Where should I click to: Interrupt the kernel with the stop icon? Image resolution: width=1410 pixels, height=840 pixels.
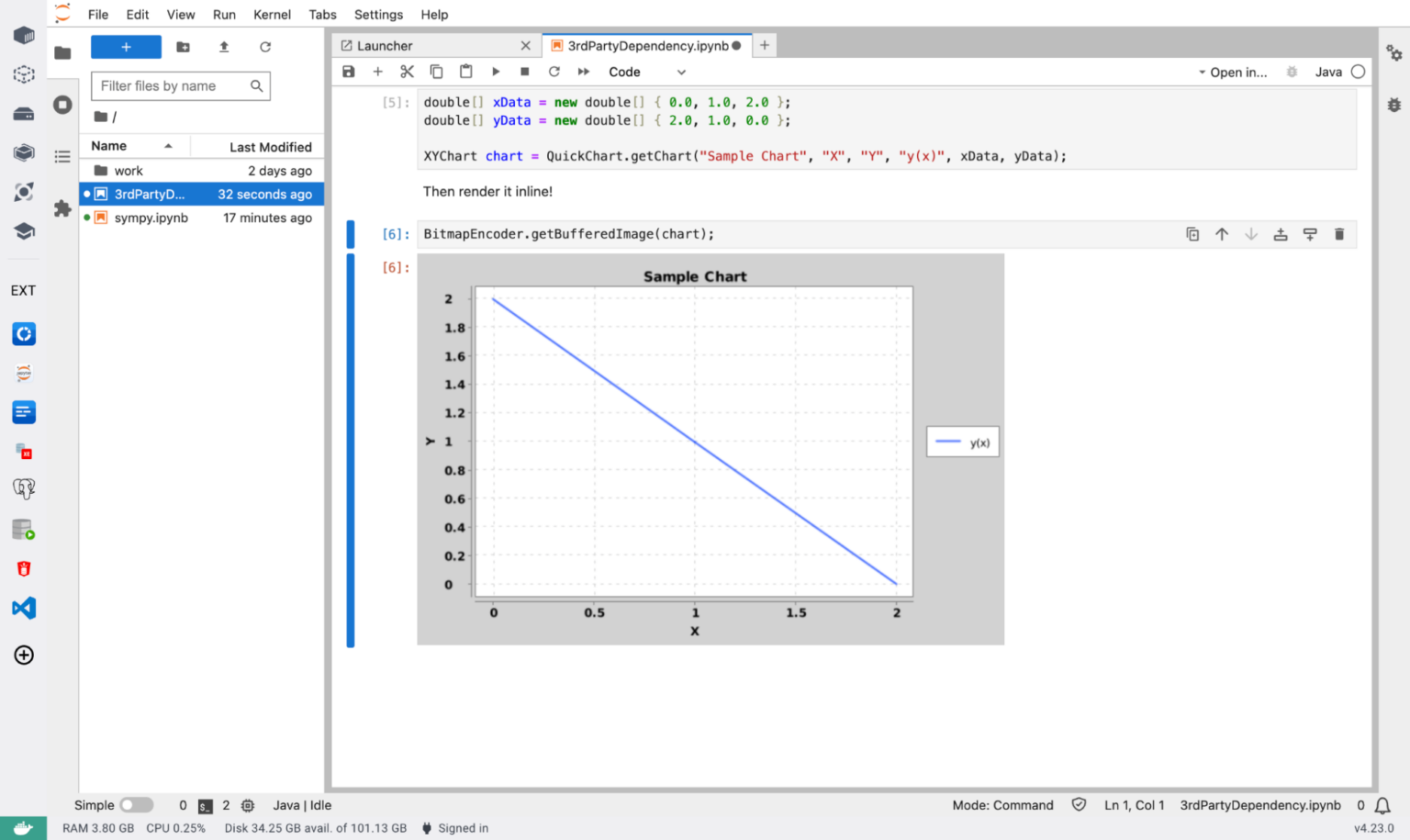[x=525, y=72]
